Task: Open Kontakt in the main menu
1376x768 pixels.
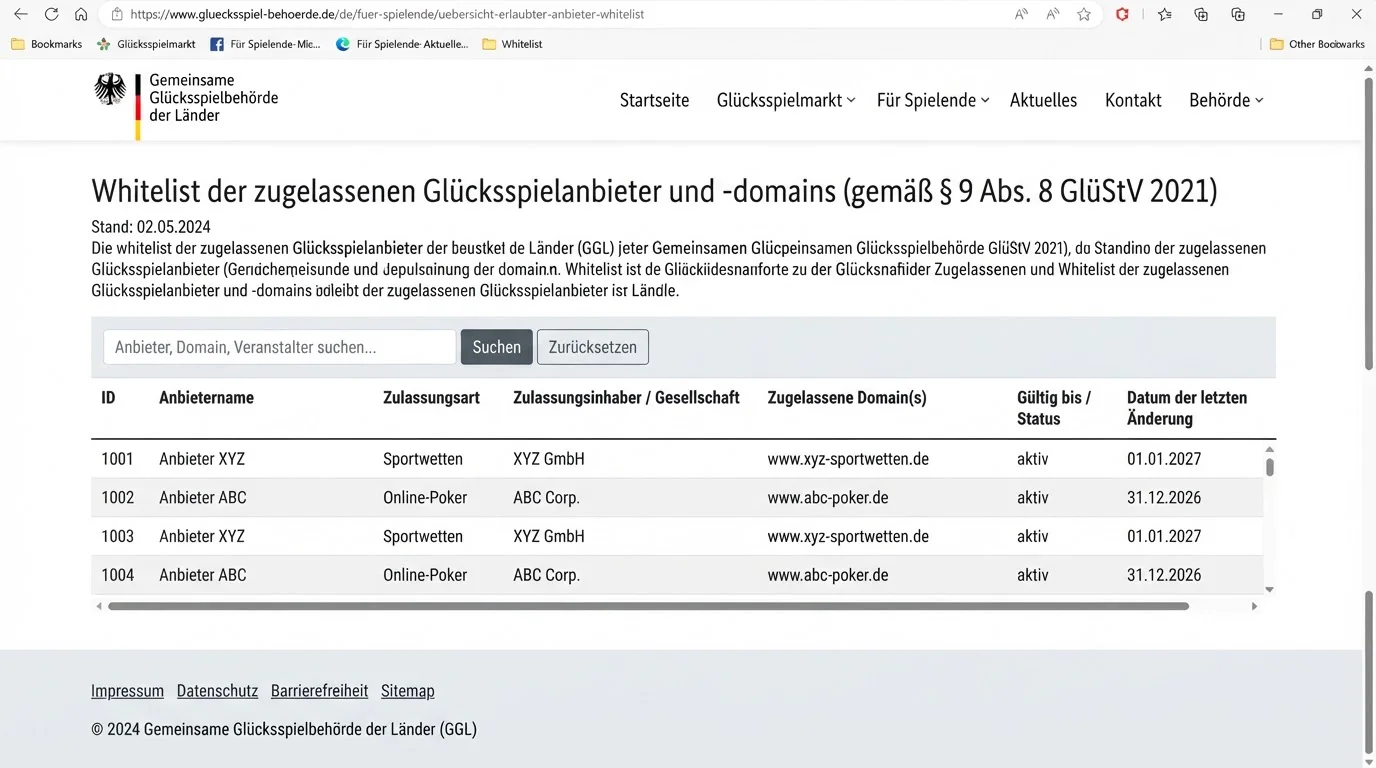Action: pyautogui.click(x=1133, y=100)
